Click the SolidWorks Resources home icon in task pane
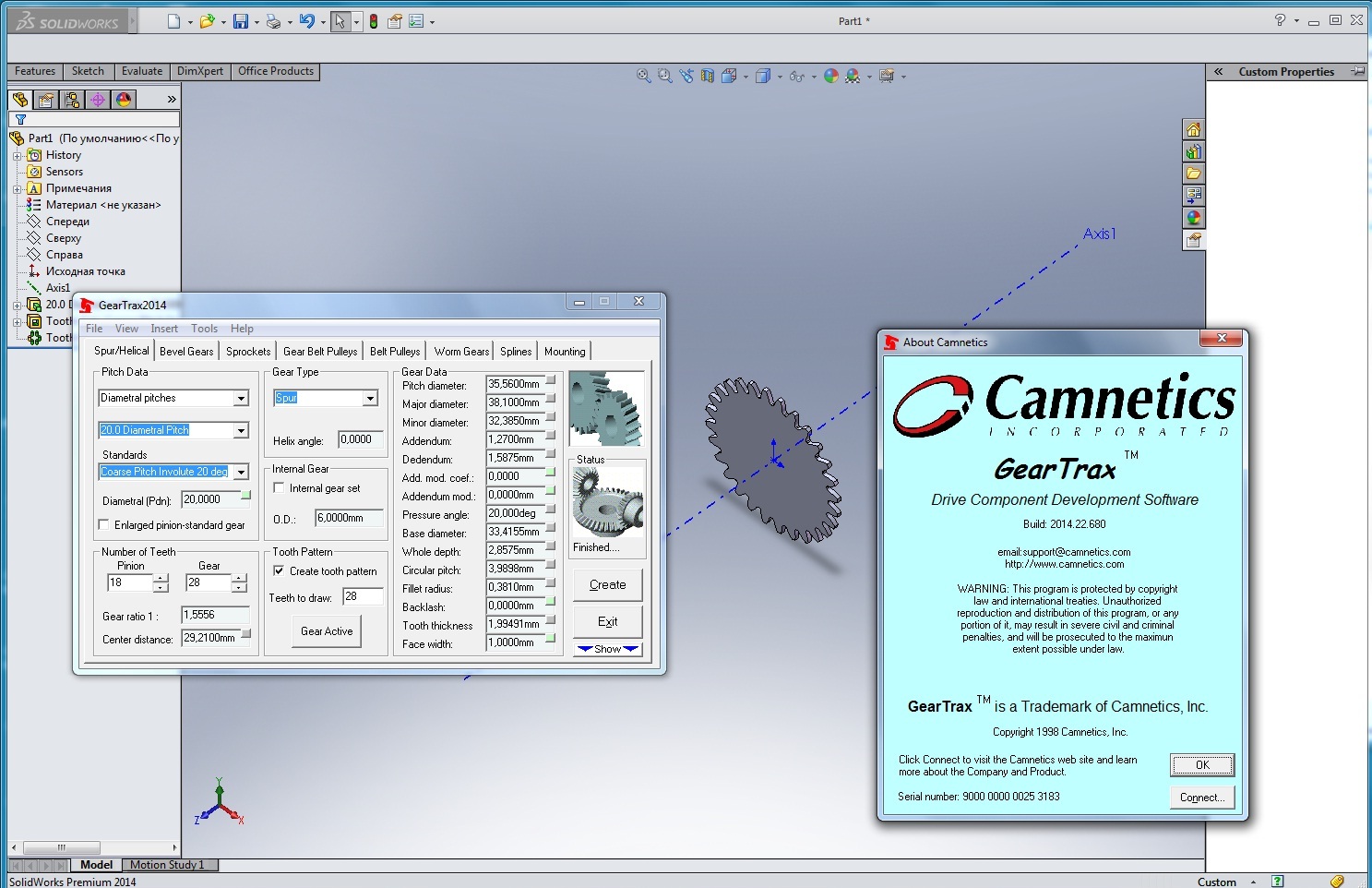The width and height of the screenshot is (1372, 888). 1194,129
